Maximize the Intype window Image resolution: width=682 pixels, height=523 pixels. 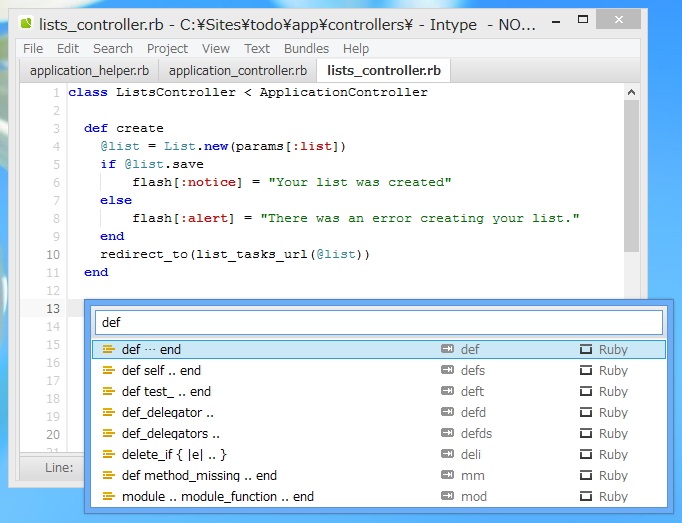pos(583,20)
